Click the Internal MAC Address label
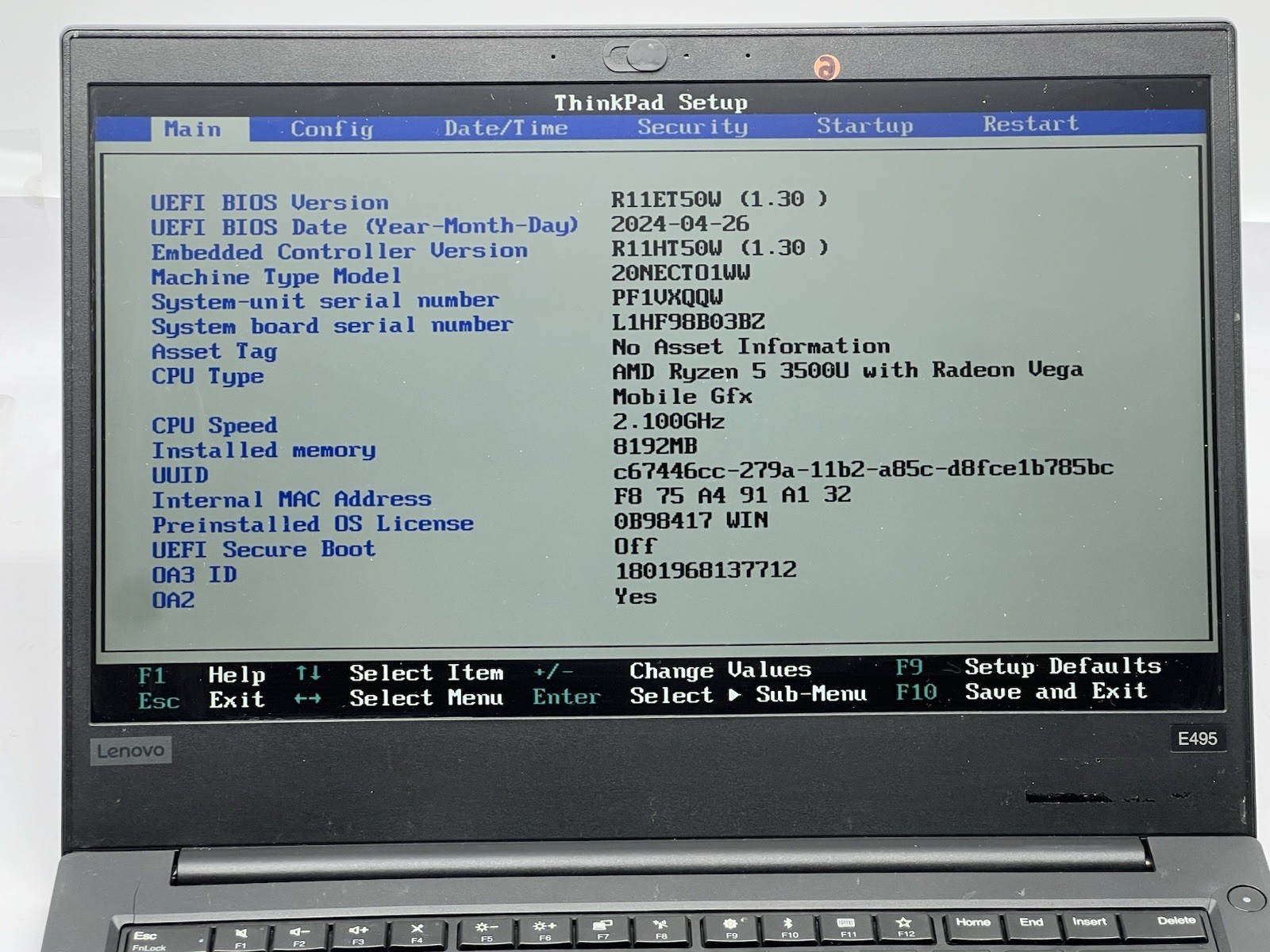This screenshot has width=1270, height=952. (291, 500)
